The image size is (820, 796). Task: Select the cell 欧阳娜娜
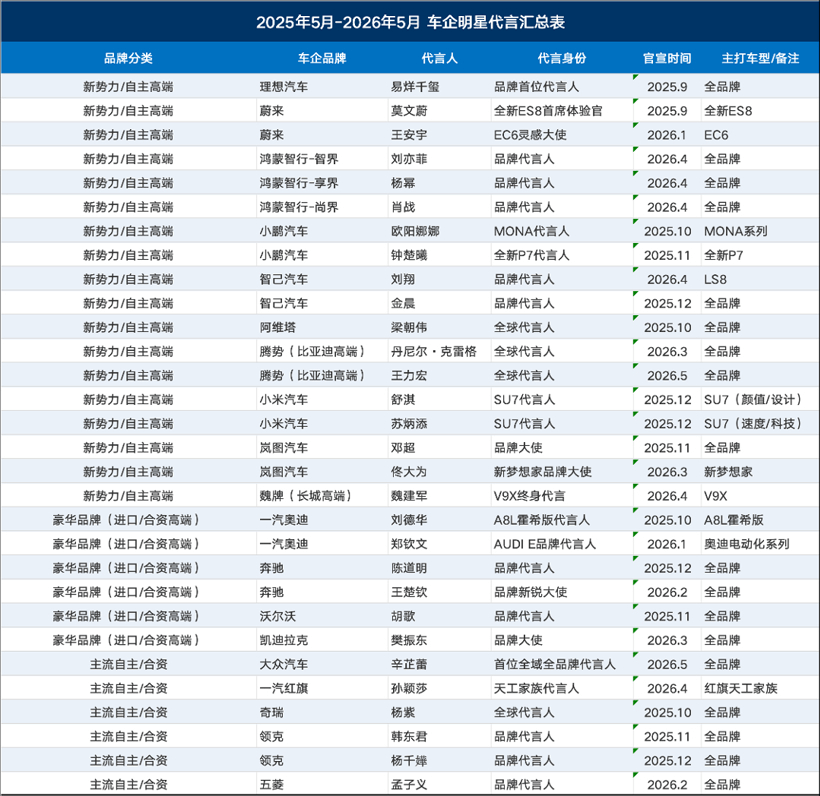click(415, 231)
